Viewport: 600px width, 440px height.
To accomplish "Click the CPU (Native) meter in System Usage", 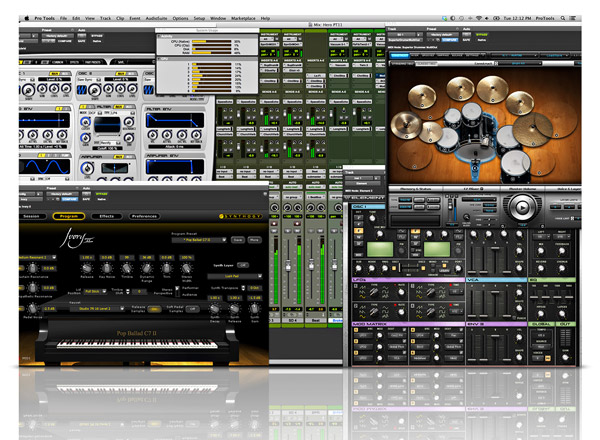I will click(x=212, y=41).
